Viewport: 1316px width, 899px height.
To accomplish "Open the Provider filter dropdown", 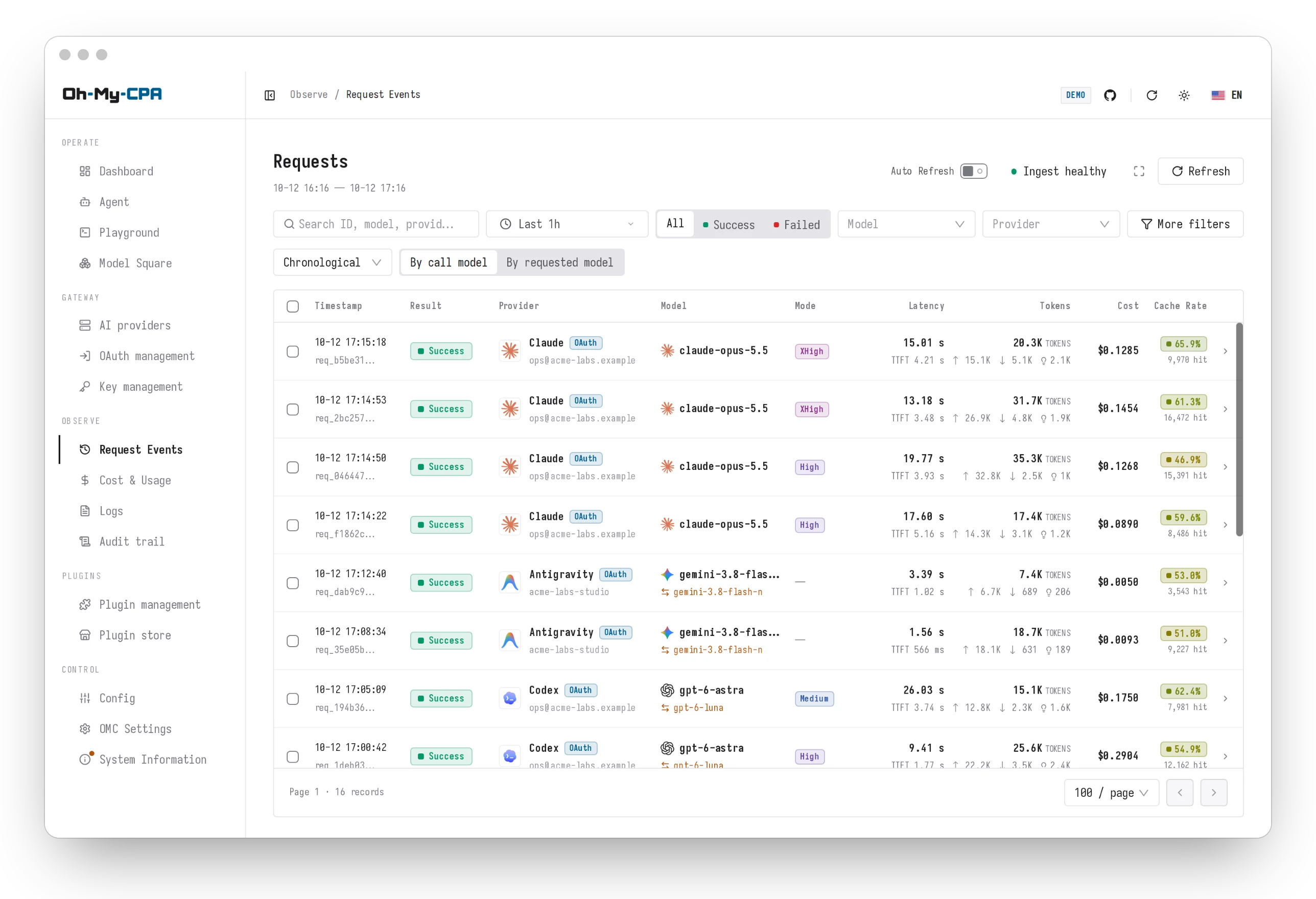I will (x=1051, y=224).
